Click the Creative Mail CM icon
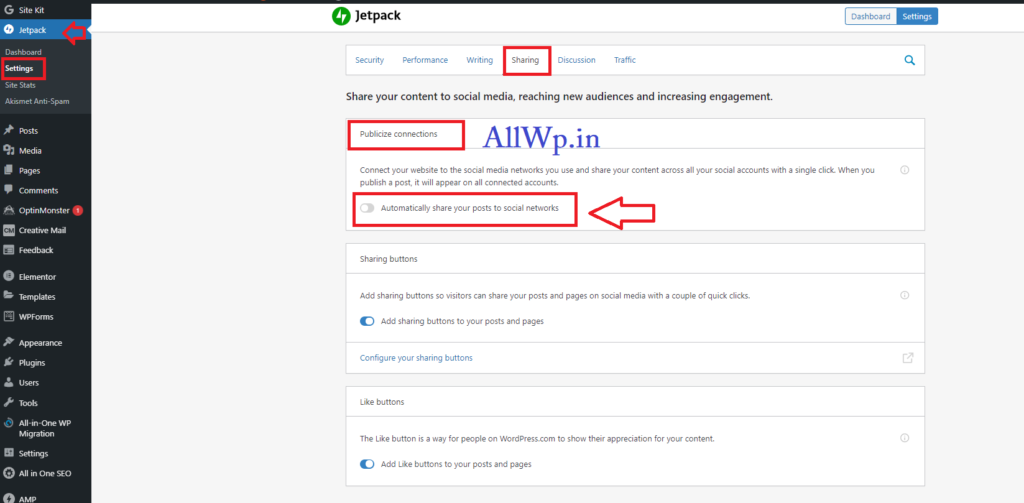Screen dimensions: 1024x503 pyautogui.click(x=9, y=230)
